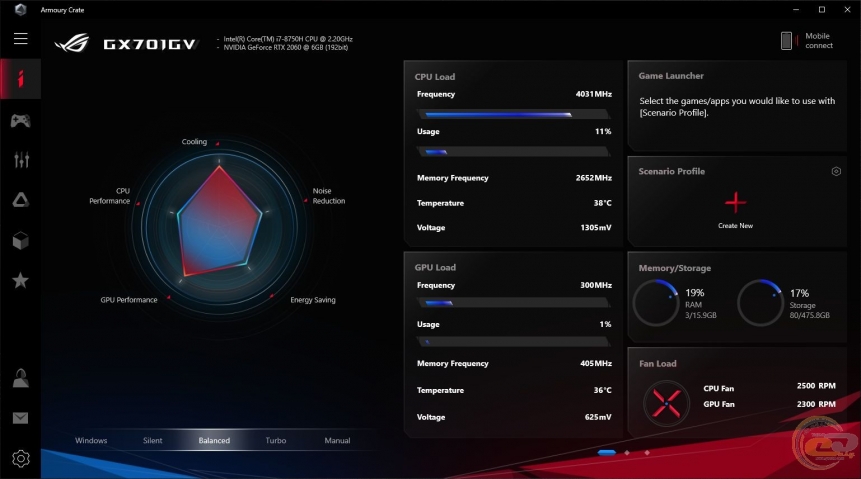Click the Scenario Profile settings hexagon icon

[836, 171]
